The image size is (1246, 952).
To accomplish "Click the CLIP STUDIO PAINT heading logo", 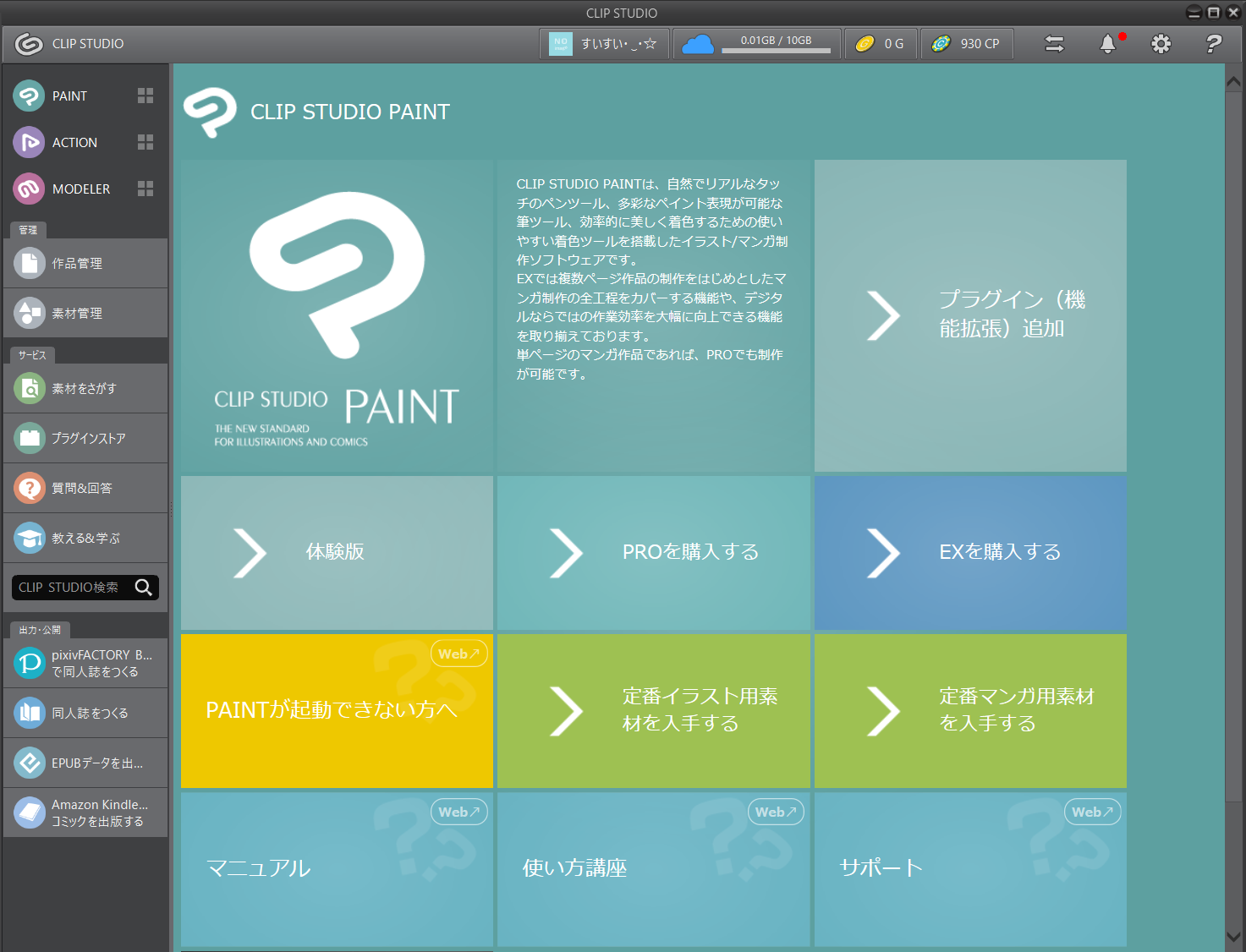I will [x=211, y=112].
